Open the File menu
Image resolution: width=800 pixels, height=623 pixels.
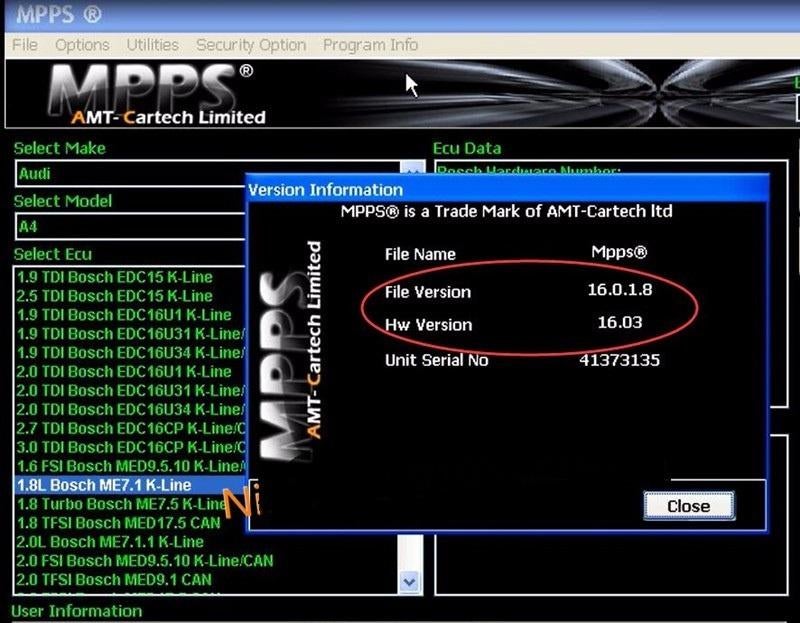[x=24, y=45]
